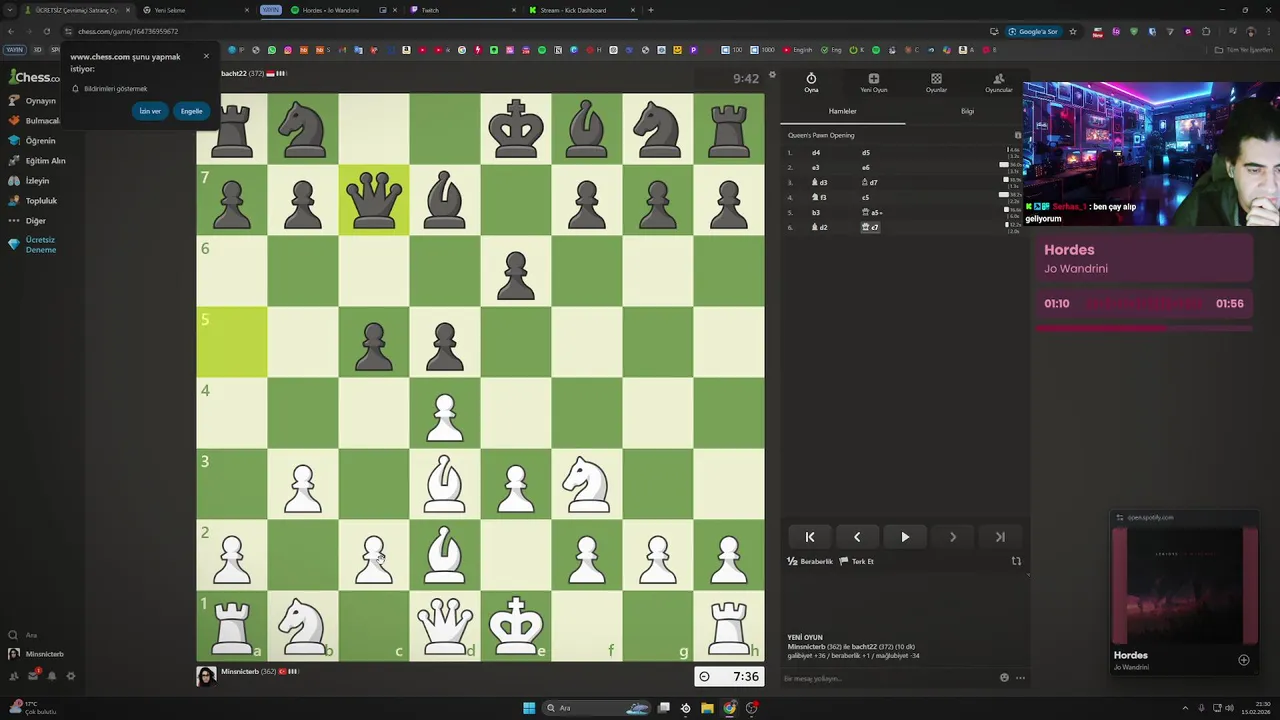The height and width of the screenshot is (720, 1280).
Task: Select the queen a5+ move
Action: 871,213
